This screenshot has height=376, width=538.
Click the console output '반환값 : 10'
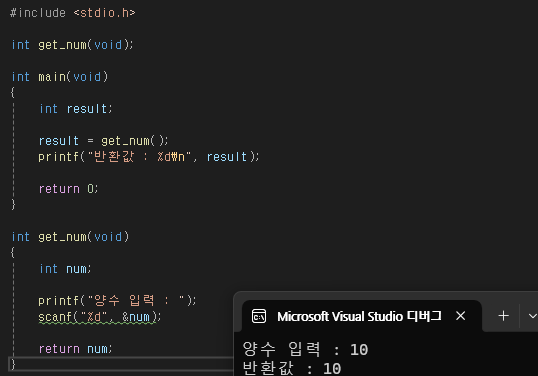click(292, 368)
